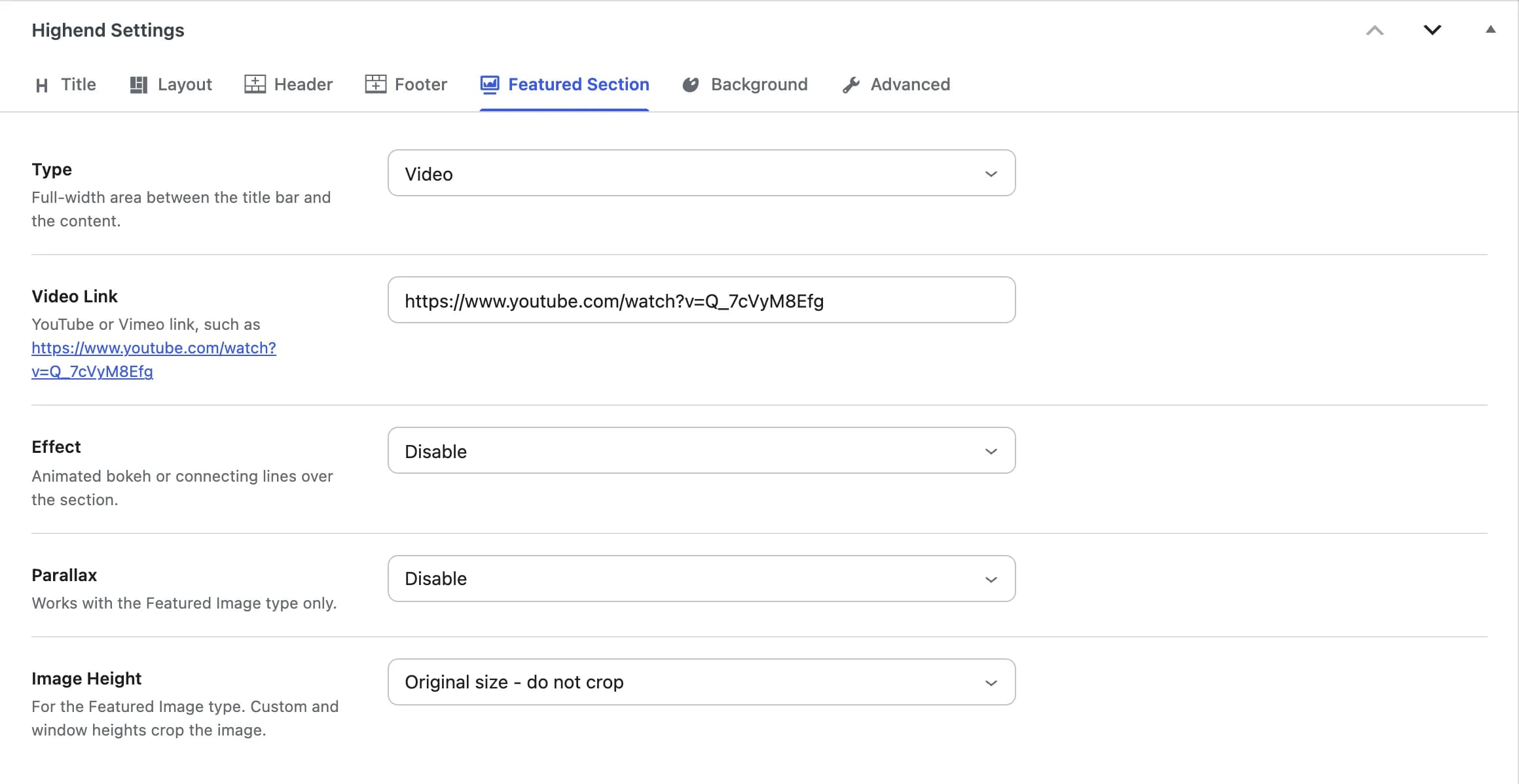Screen dimensions: 1519x784
Task: Open the Effect dropdown
Action: click(x=701, y=451)
